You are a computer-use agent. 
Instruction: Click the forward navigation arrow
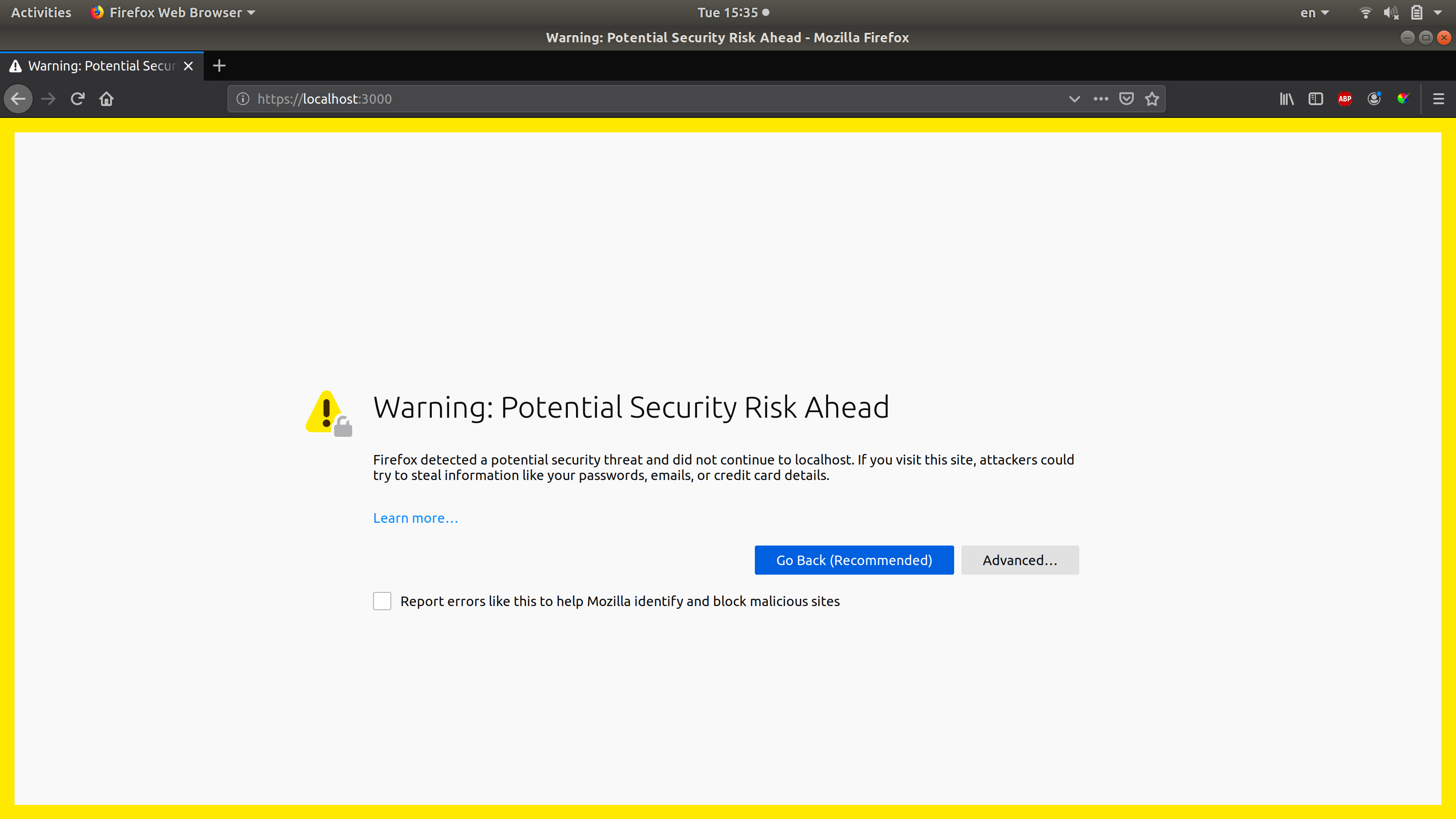point(49,99)
